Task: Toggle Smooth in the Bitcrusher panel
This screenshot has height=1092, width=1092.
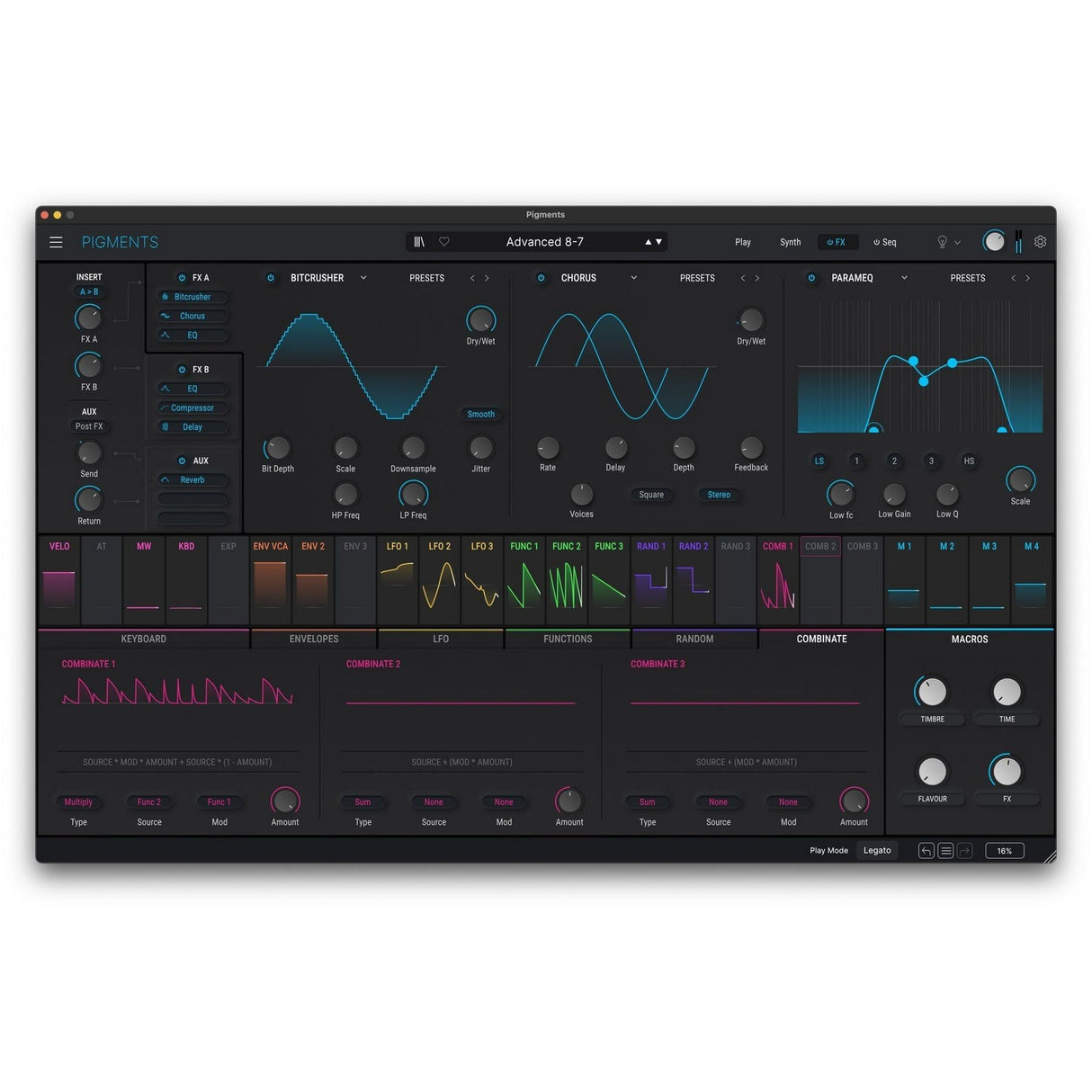Action: 480,414
